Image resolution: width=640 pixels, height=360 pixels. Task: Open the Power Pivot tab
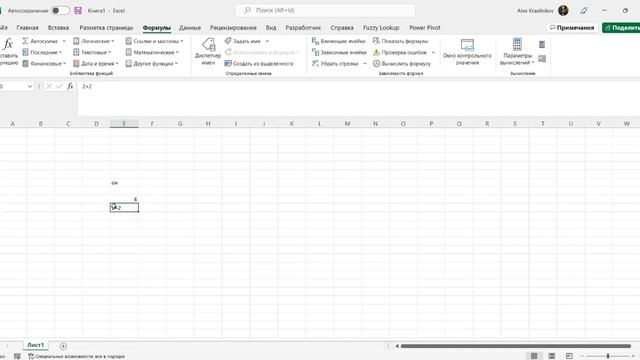coord(425,28)
